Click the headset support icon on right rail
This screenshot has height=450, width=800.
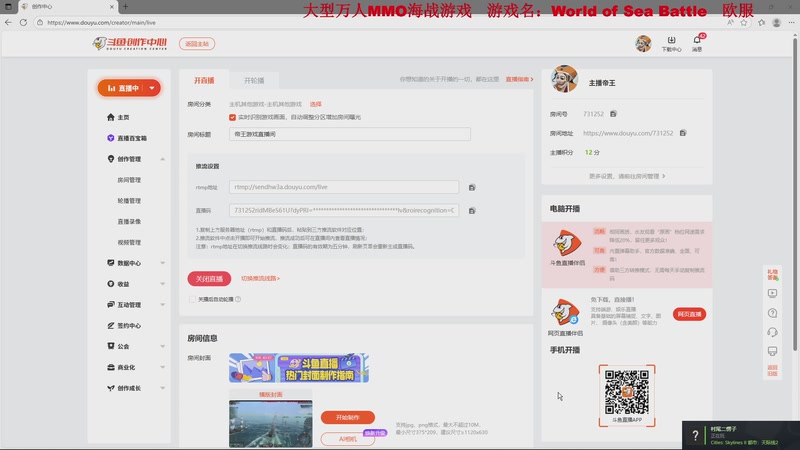772,332
